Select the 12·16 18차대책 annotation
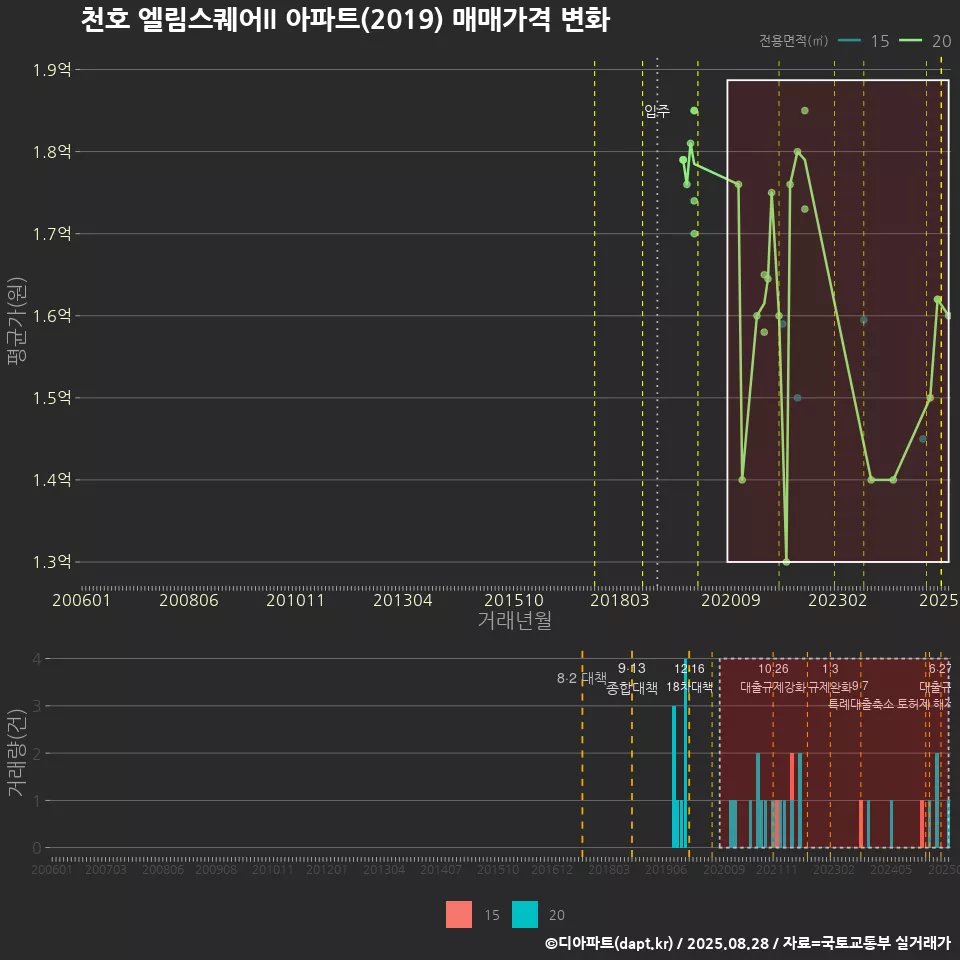960x960 pixels. pos(689,678)
